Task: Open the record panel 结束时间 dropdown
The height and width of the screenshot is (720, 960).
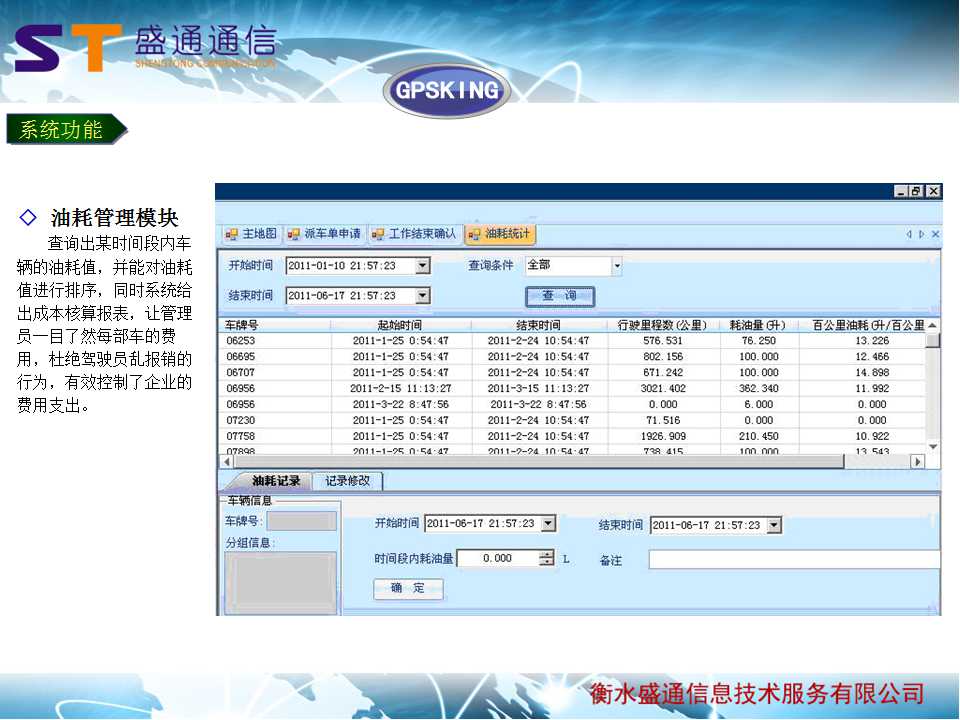Action: pos(773,525)
